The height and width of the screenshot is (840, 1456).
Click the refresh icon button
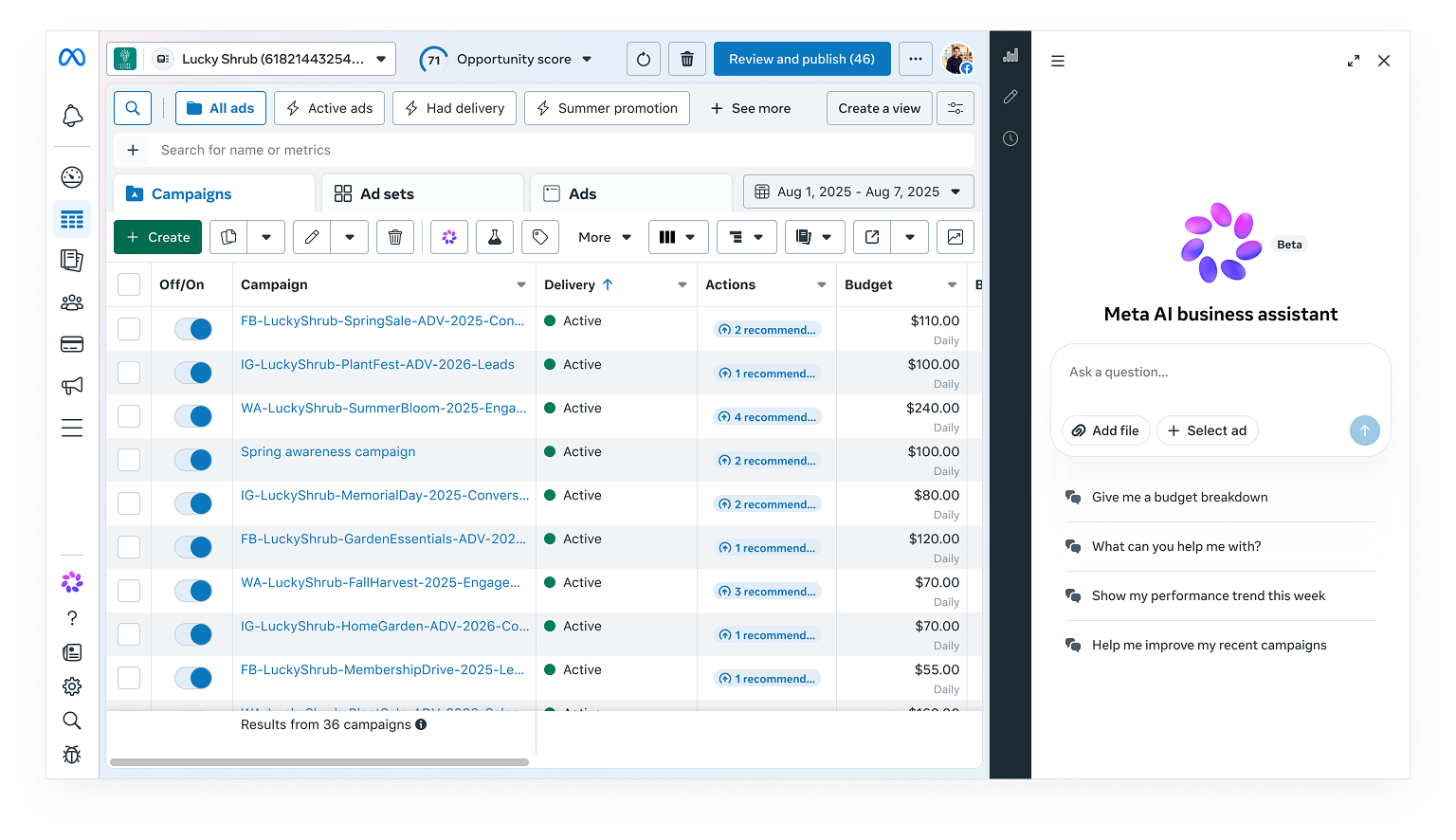point(644,59)
